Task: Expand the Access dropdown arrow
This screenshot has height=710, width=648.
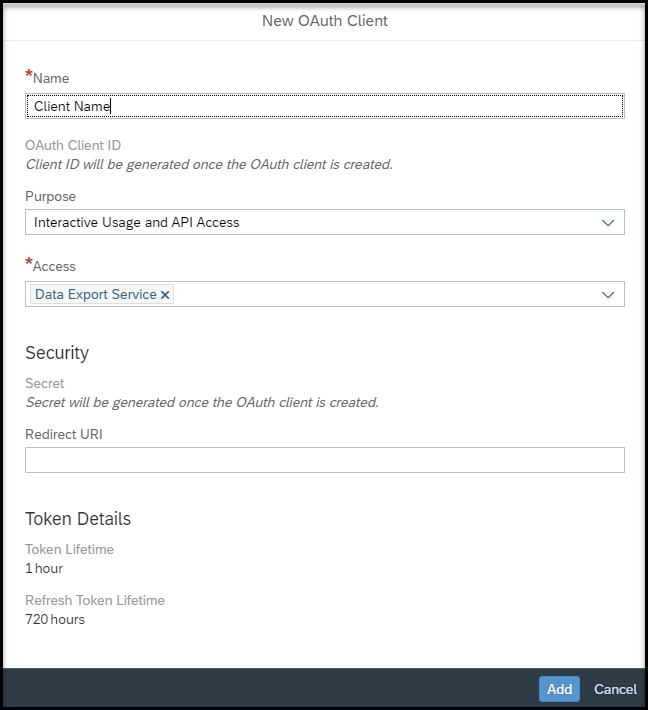Action: pos(608,295)
